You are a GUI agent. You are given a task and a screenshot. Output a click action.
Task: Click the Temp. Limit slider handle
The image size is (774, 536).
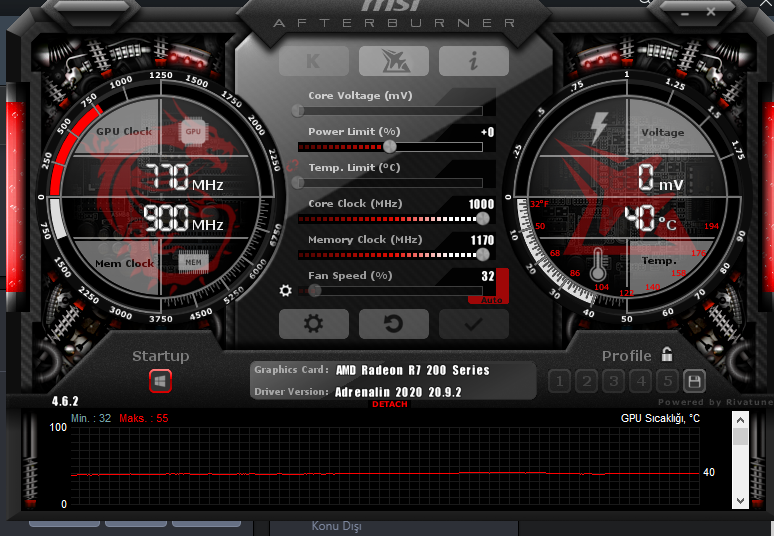298,183
